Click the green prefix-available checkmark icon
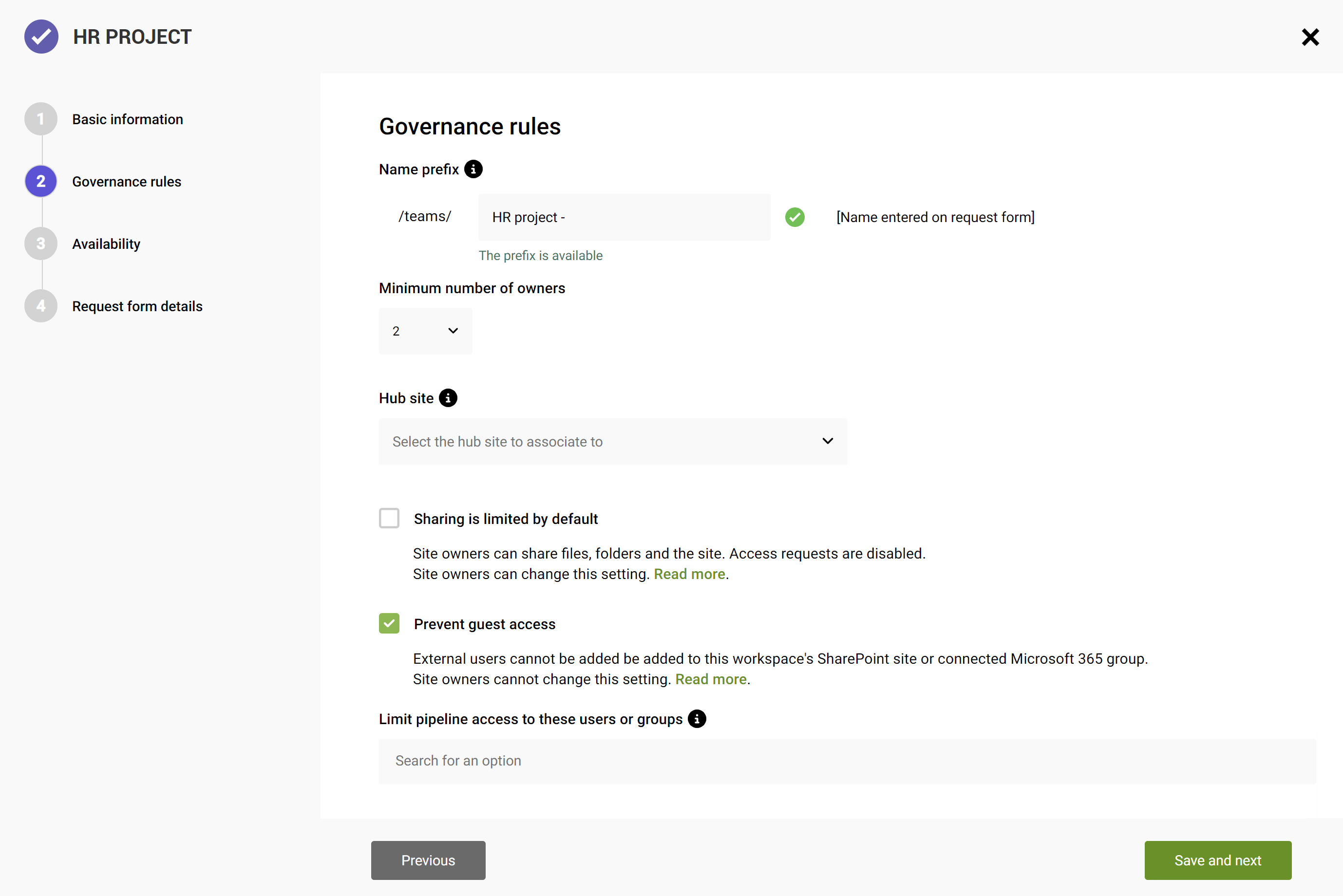Image resolution: width=1343 pixels, height=896 pixels. (794, 217)
